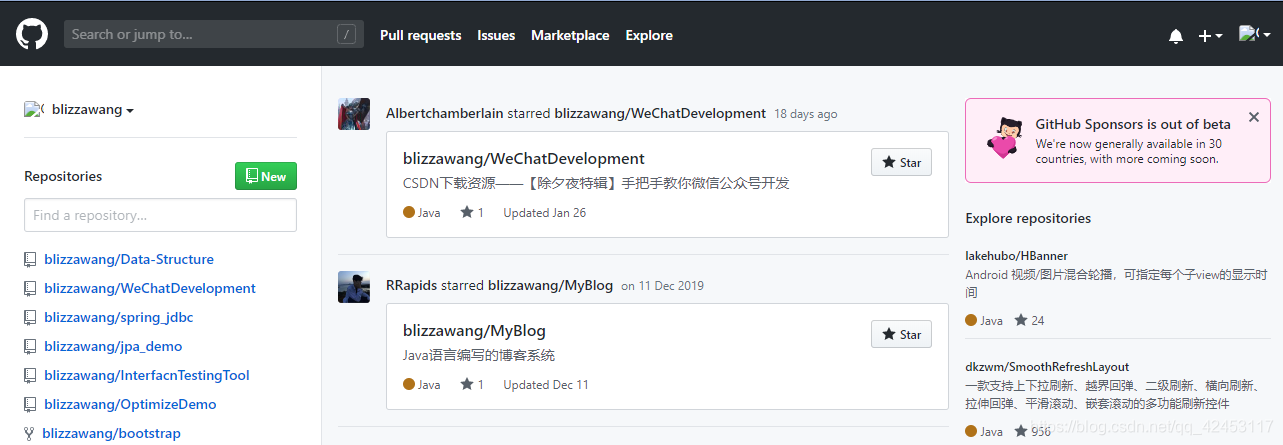Click the Java language dot under HBanner
The image size is (1283, 445).
click(x=971, y=320)
